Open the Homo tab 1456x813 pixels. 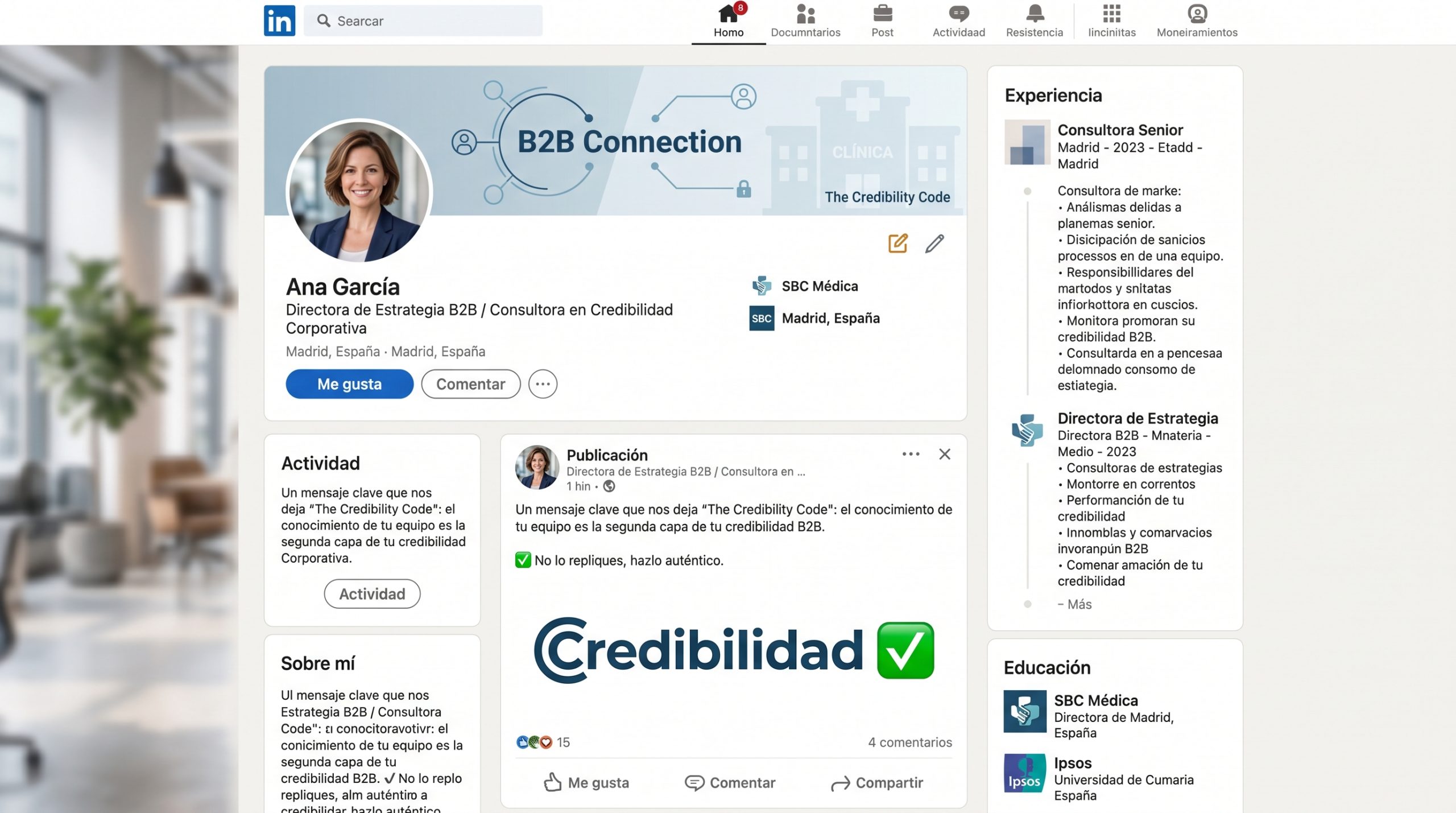point(729,21)
